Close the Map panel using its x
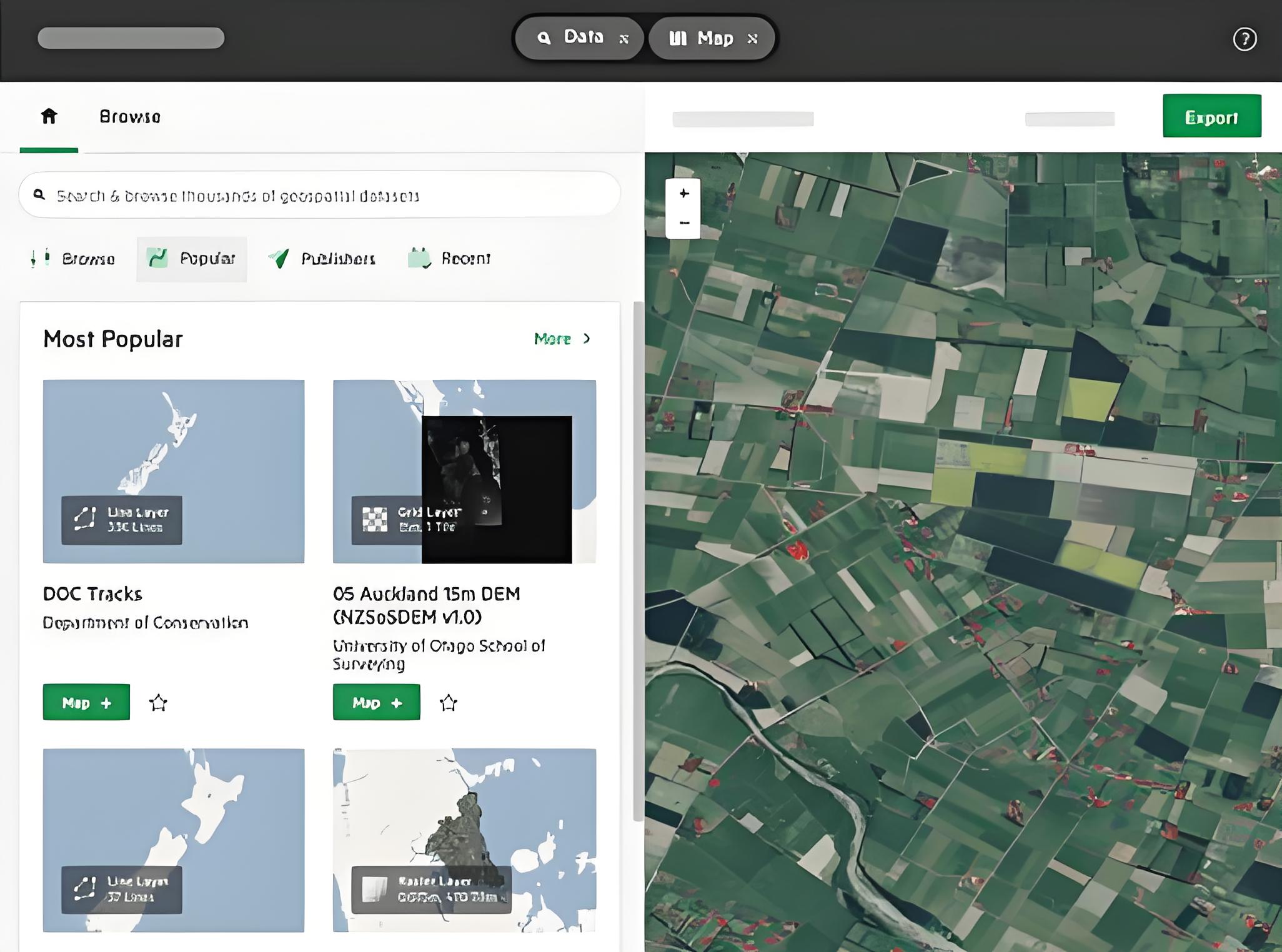 click(752, 39)
